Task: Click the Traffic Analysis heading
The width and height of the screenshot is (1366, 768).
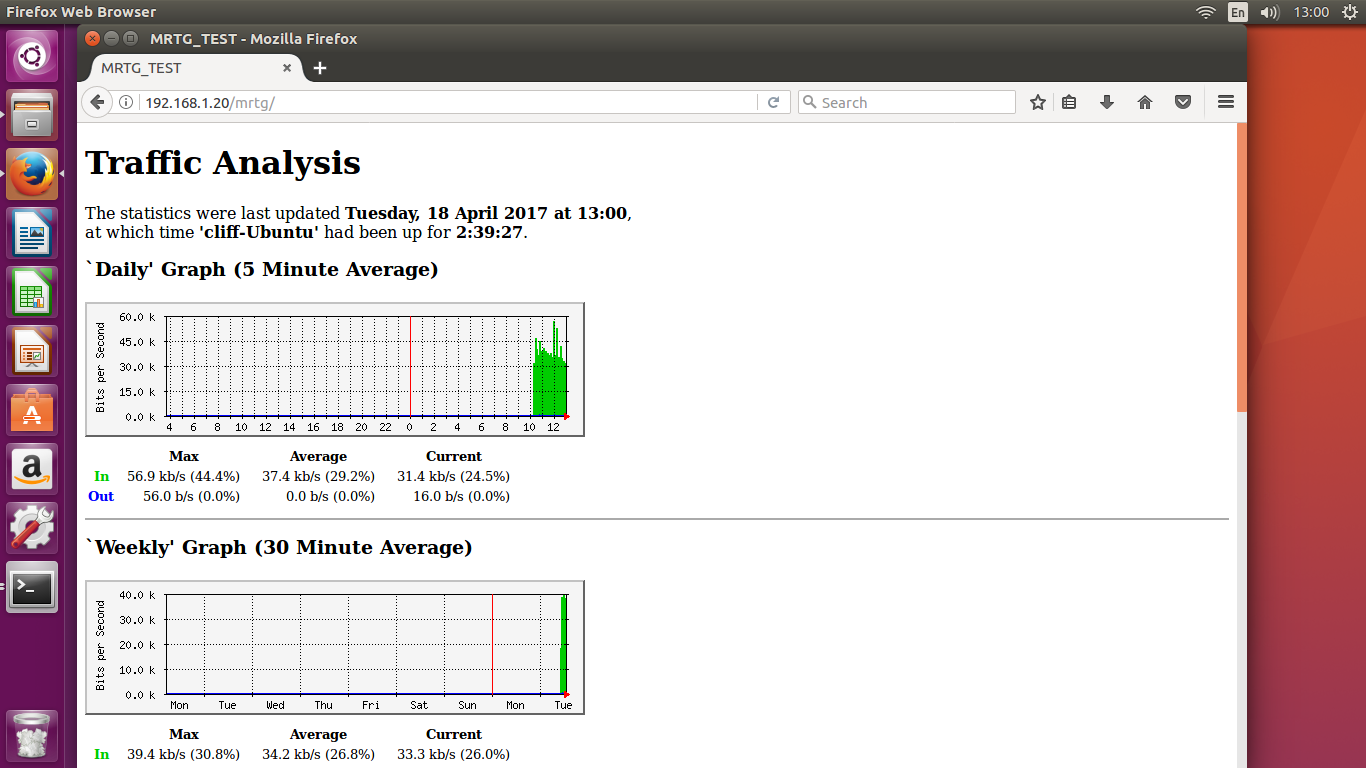Action: point(223,163)
